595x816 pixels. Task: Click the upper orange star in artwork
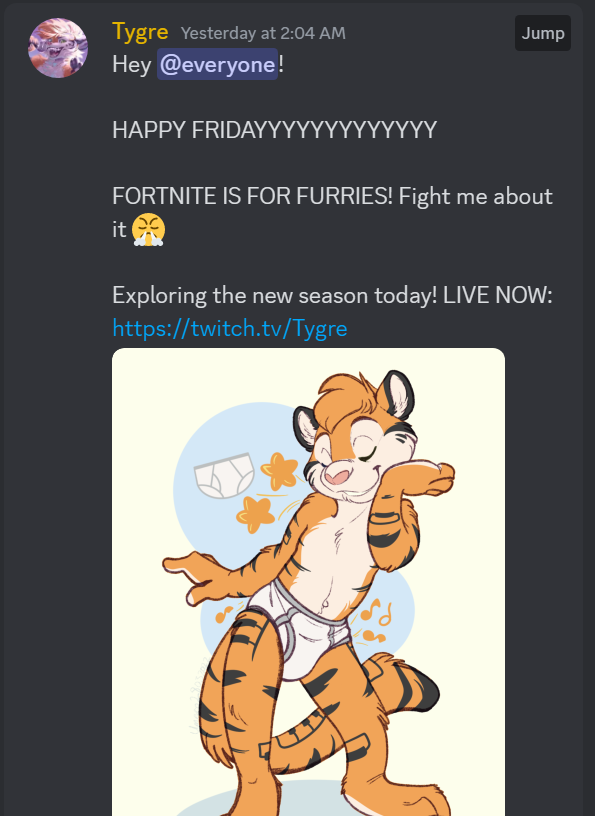tap(280, 470)
